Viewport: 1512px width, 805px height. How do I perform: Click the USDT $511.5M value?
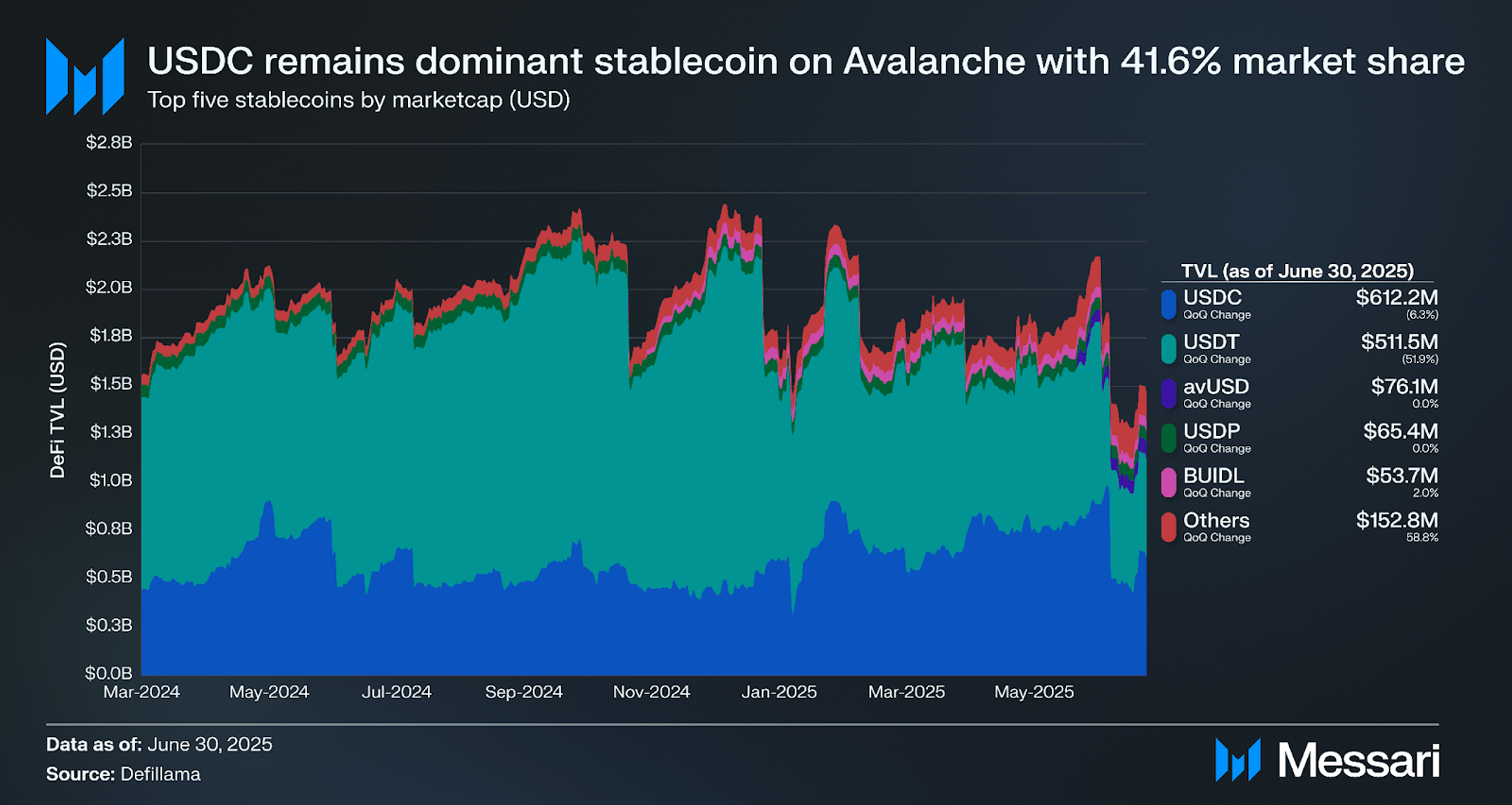click(x=1399, y=342)
